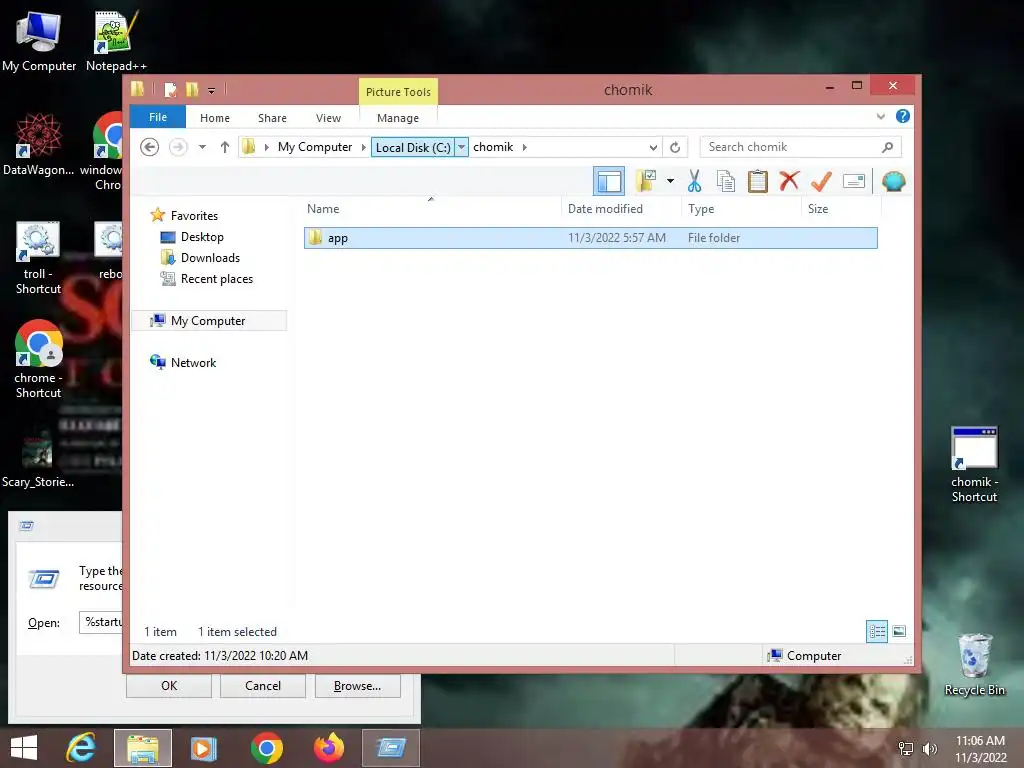Select Network in navigation pane
This screenshot has height=768, width=1024.
193,362
